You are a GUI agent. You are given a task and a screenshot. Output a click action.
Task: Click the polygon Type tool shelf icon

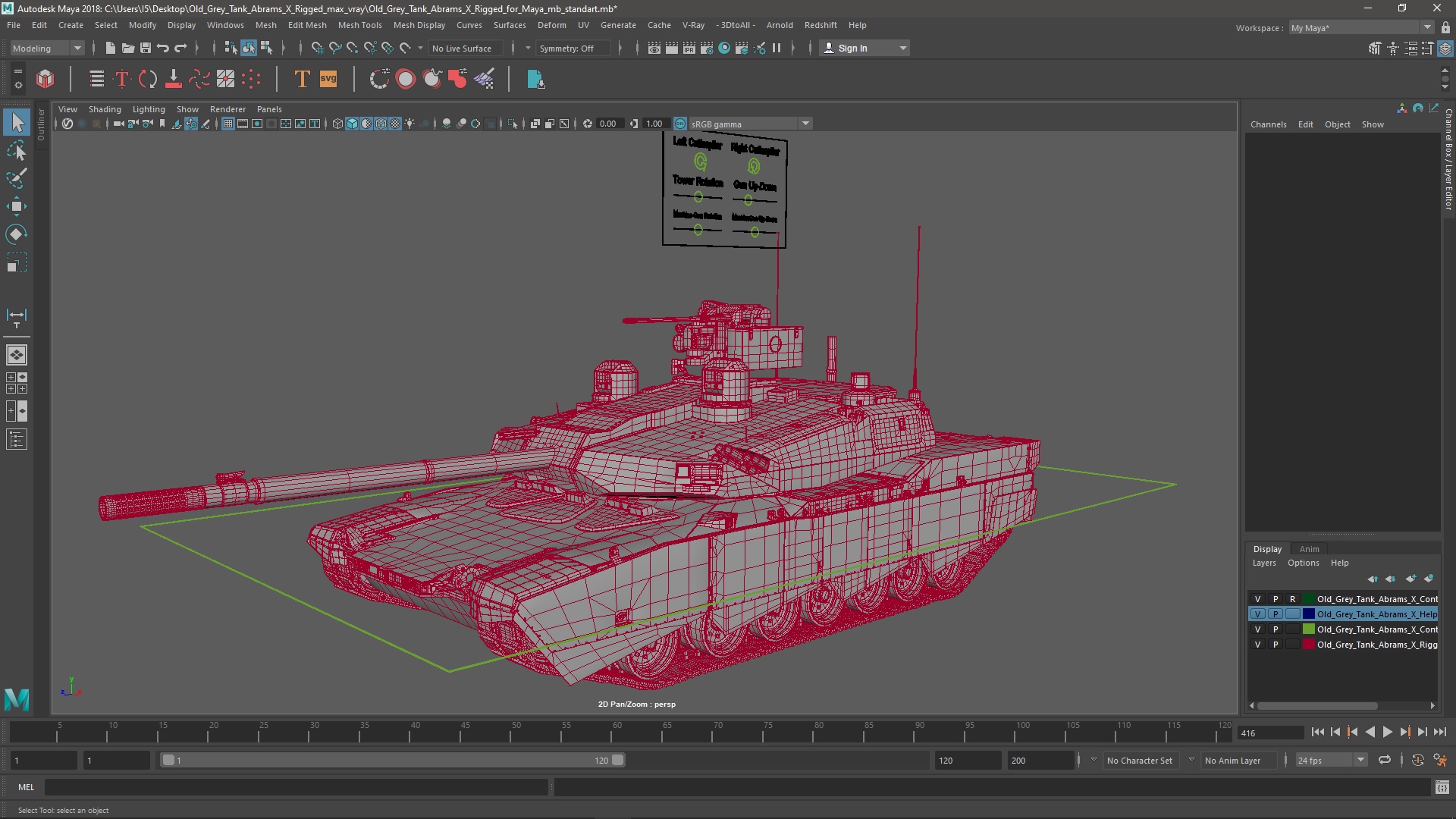(301, 79)
